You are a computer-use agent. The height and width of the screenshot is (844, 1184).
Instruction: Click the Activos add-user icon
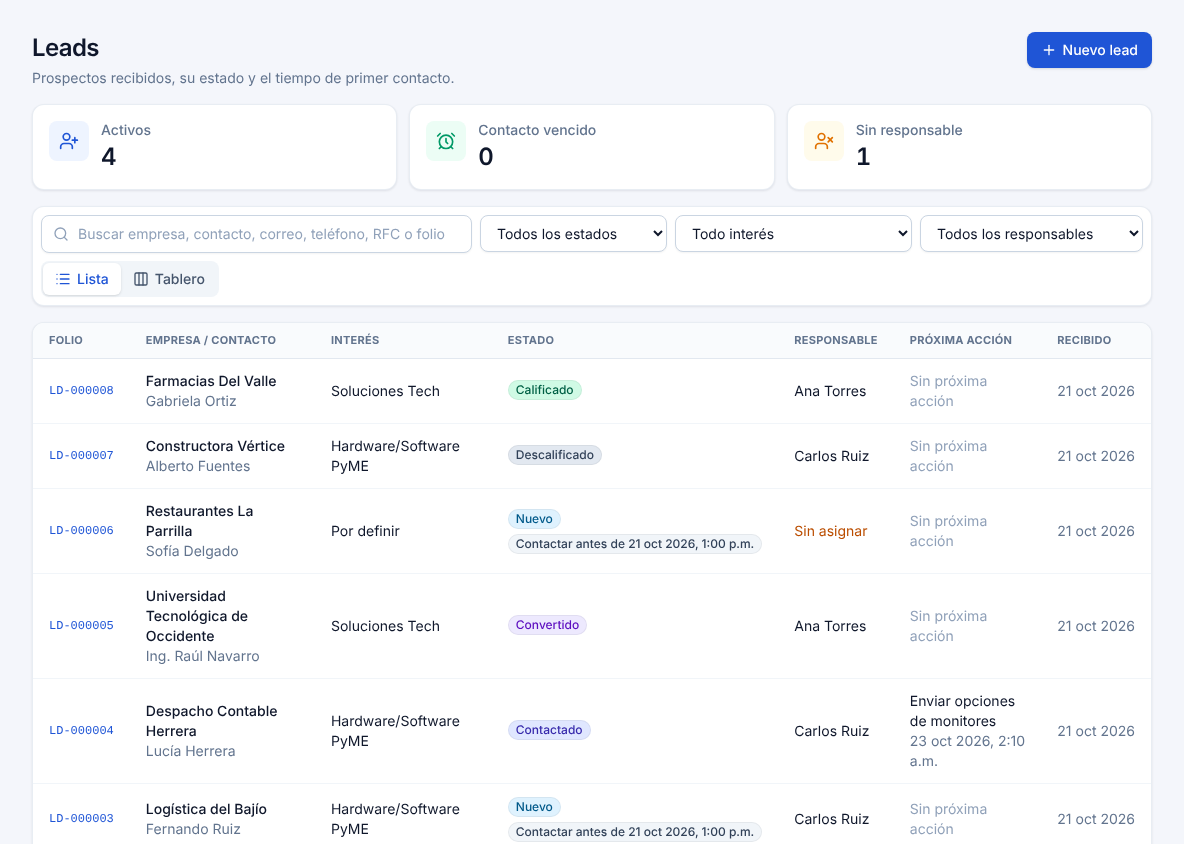69,141
